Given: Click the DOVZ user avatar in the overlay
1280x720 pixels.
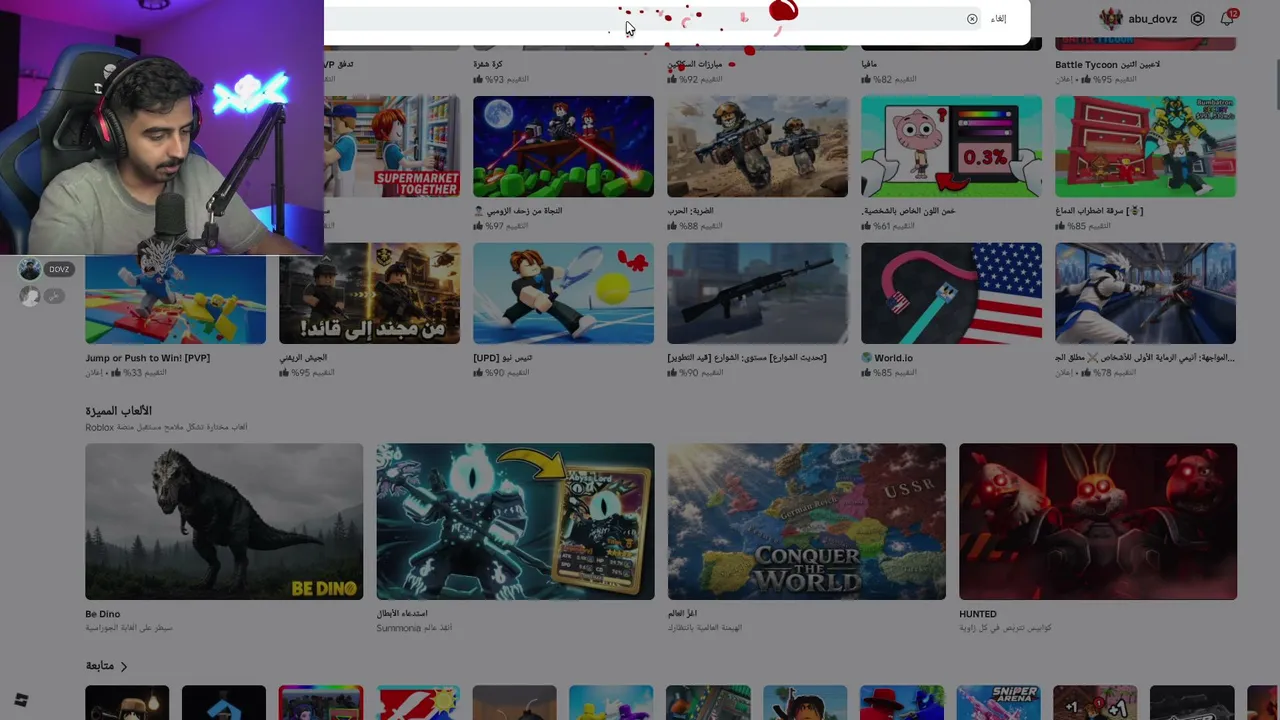Looking at the screenshot, I should [x=30, y=269].
